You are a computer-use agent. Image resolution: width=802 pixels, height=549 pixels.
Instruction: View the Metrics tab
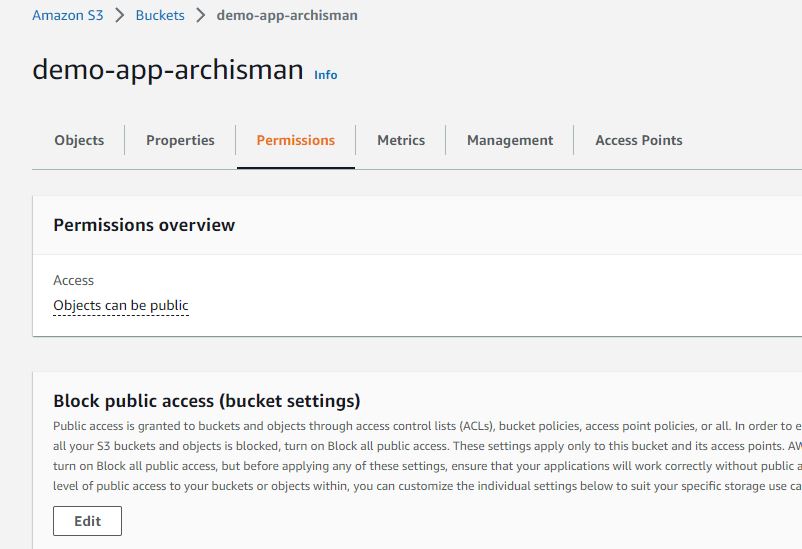pyautogui.click(x=401, y=140)
